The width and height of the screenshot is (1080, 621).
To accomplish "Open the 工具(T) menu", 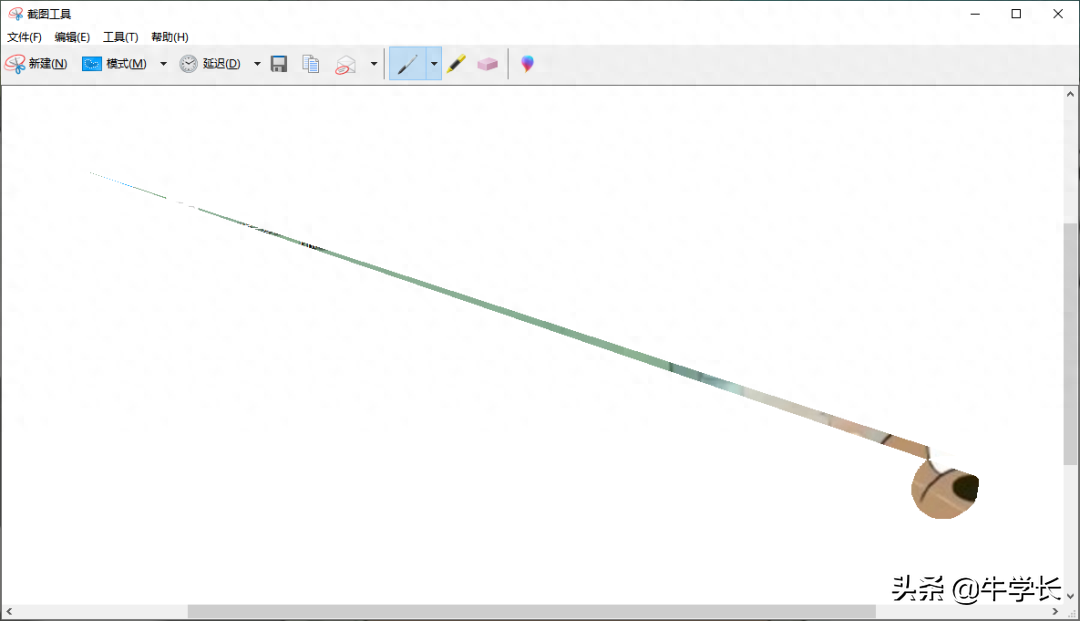I will tap(121, 37).
